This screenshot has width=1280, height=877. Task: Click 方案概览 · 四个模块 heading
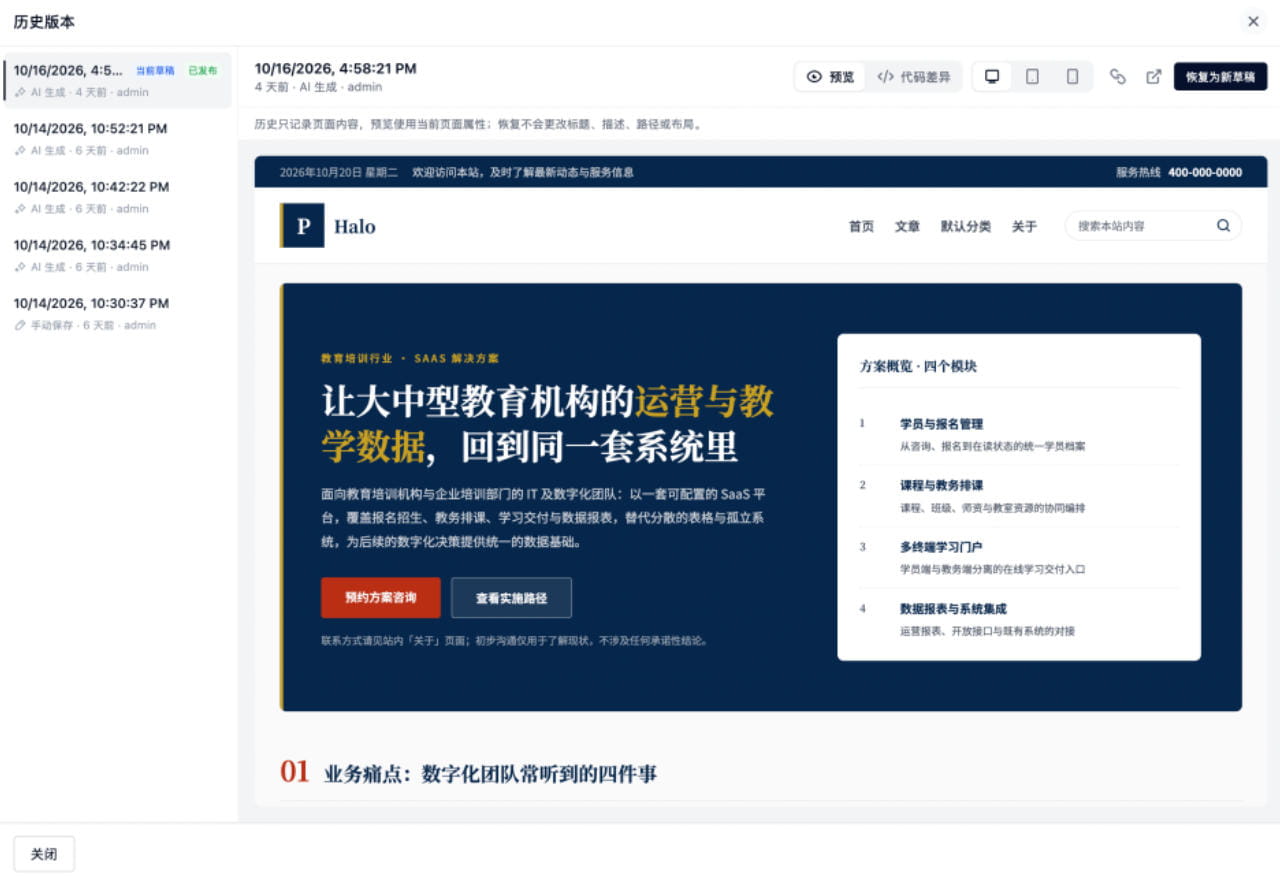pos(918,366)
